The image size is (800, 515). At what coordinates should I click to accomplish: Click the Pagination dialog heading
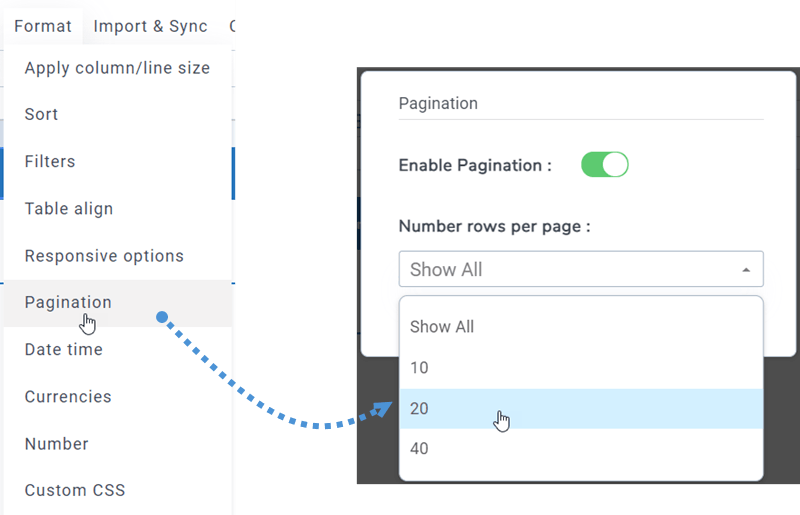click(438, 103)
